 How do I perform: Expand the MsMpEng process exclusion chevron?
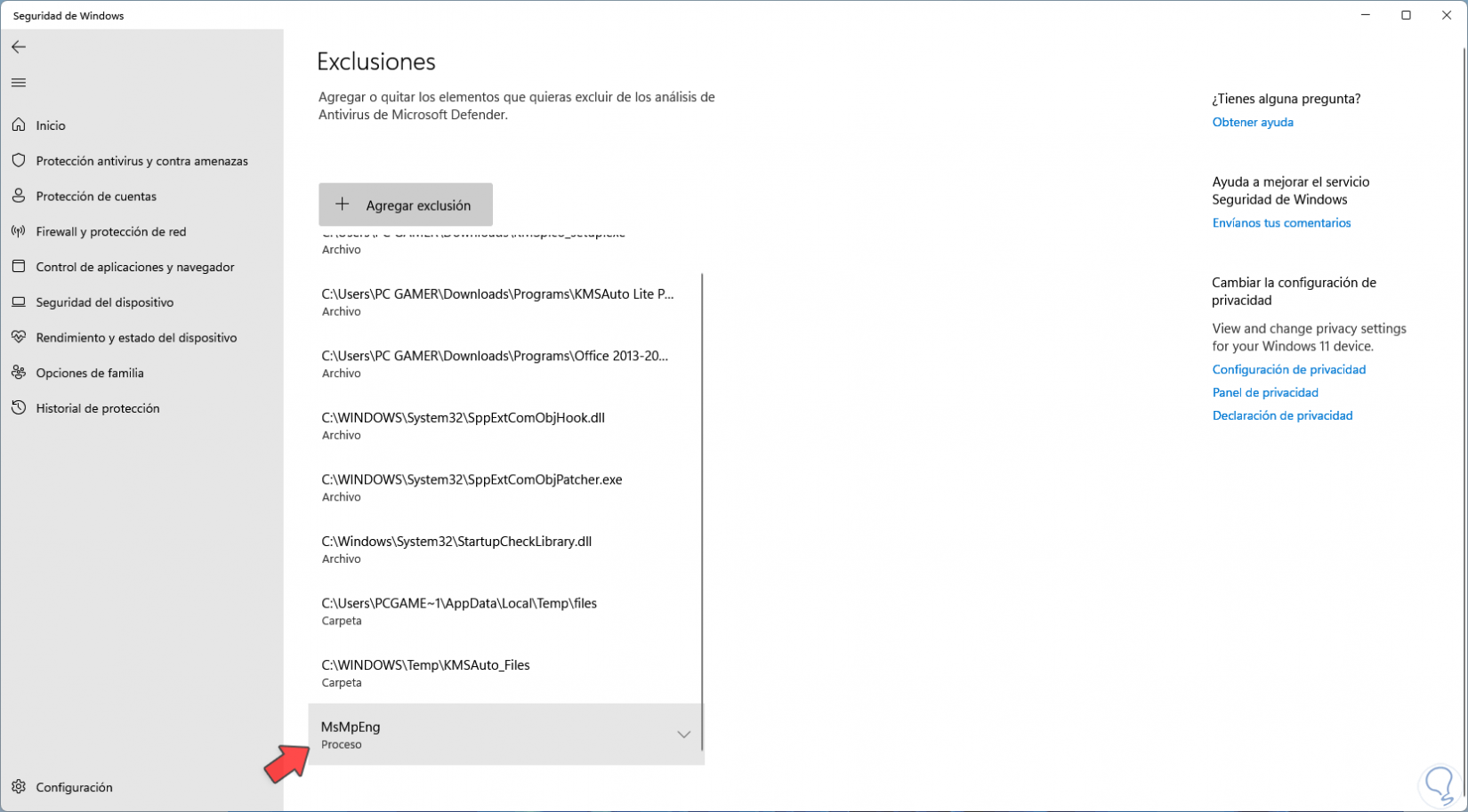683,735
